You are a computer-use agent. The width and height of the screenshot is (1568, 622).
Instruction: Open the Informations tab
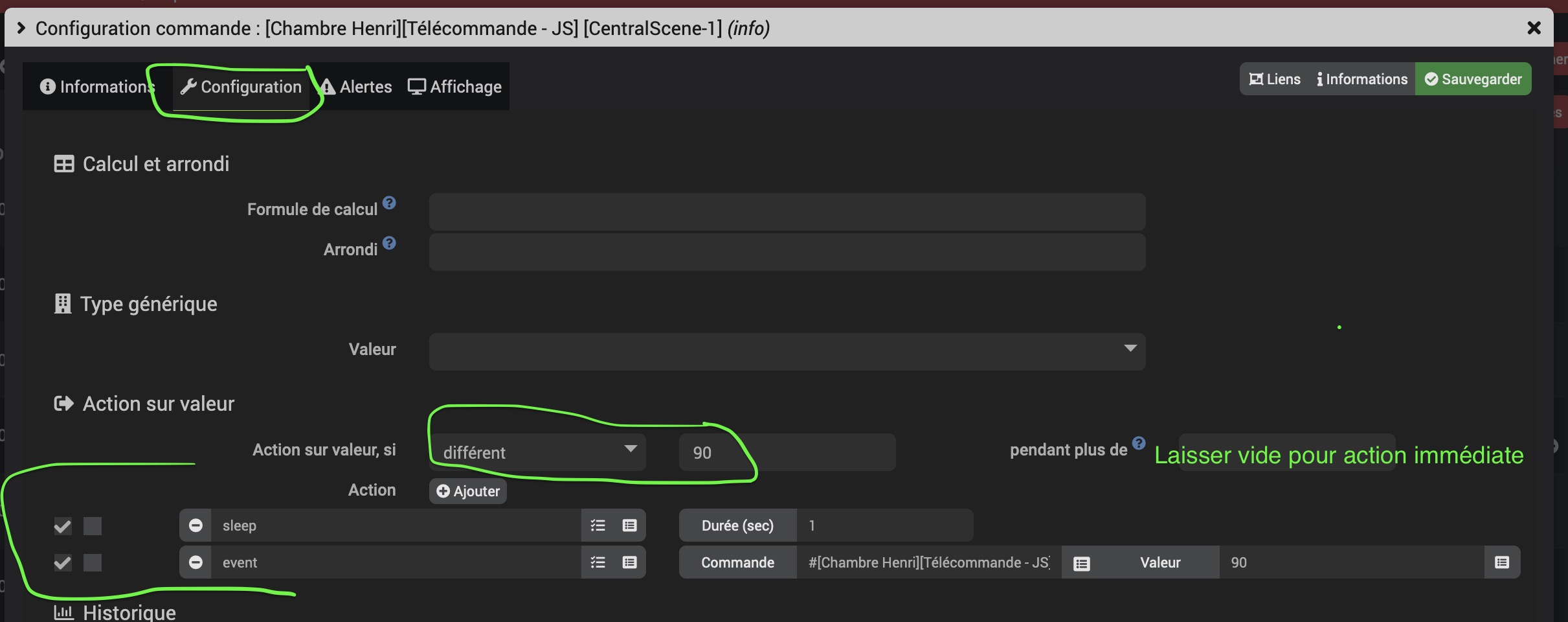tap(97, 87)
